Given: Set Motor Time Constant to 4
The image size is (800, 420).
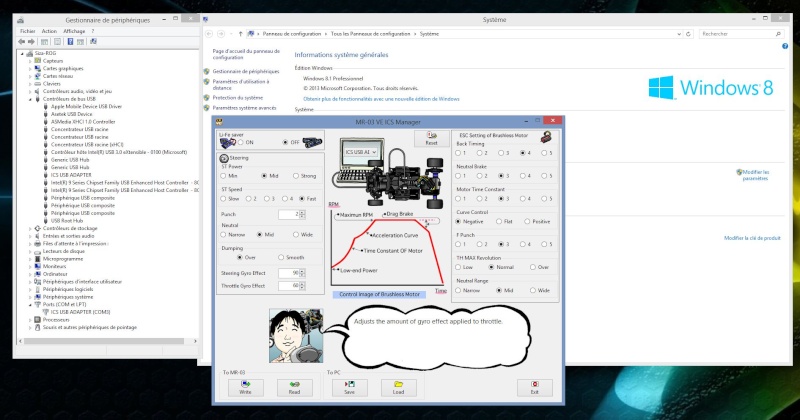Looking at the screenshot, I should click(523, 199).
